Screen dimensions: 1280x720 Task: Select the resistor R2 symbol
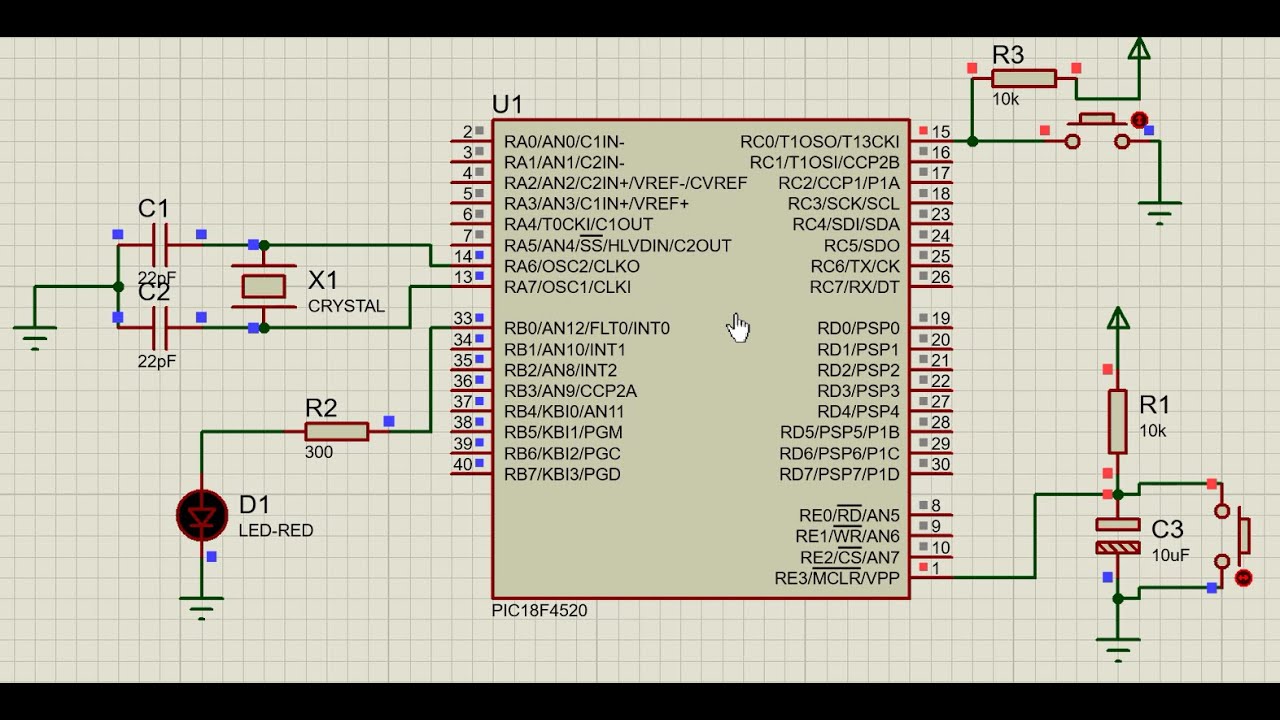click(x=337, y=431)
